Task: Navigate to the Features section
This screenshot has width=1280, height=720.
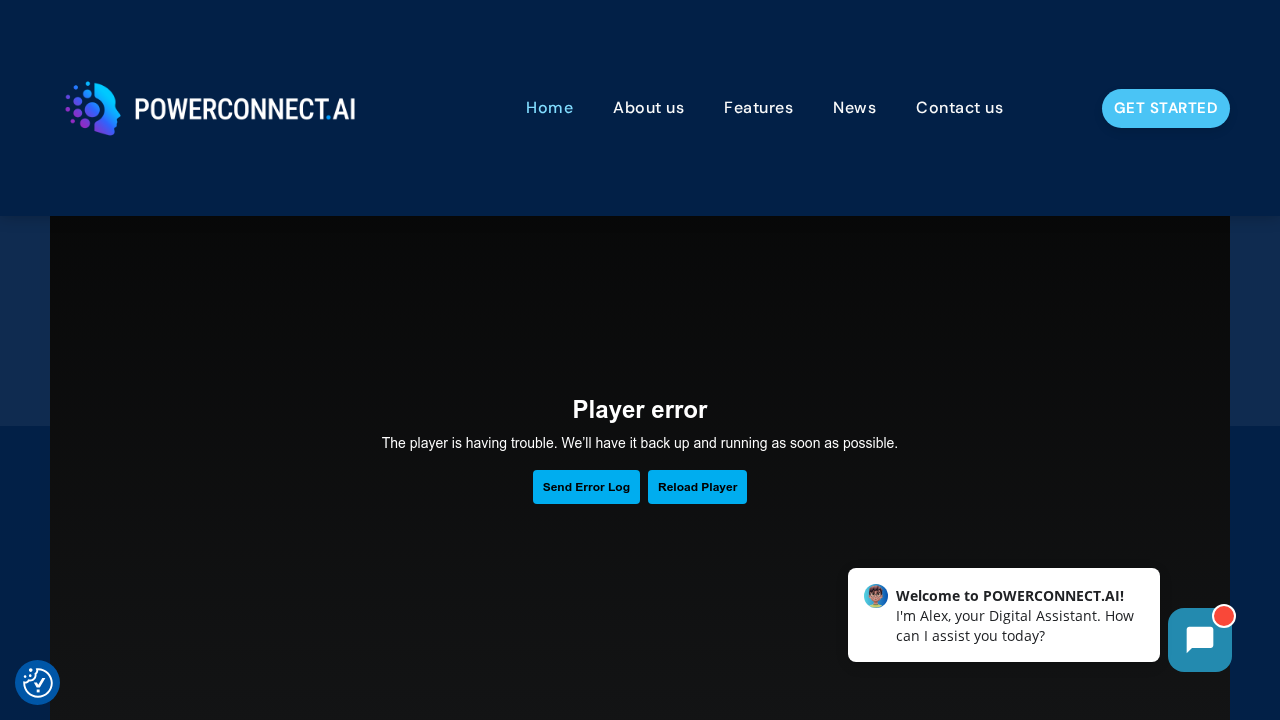Action: (x=758, y=107)
